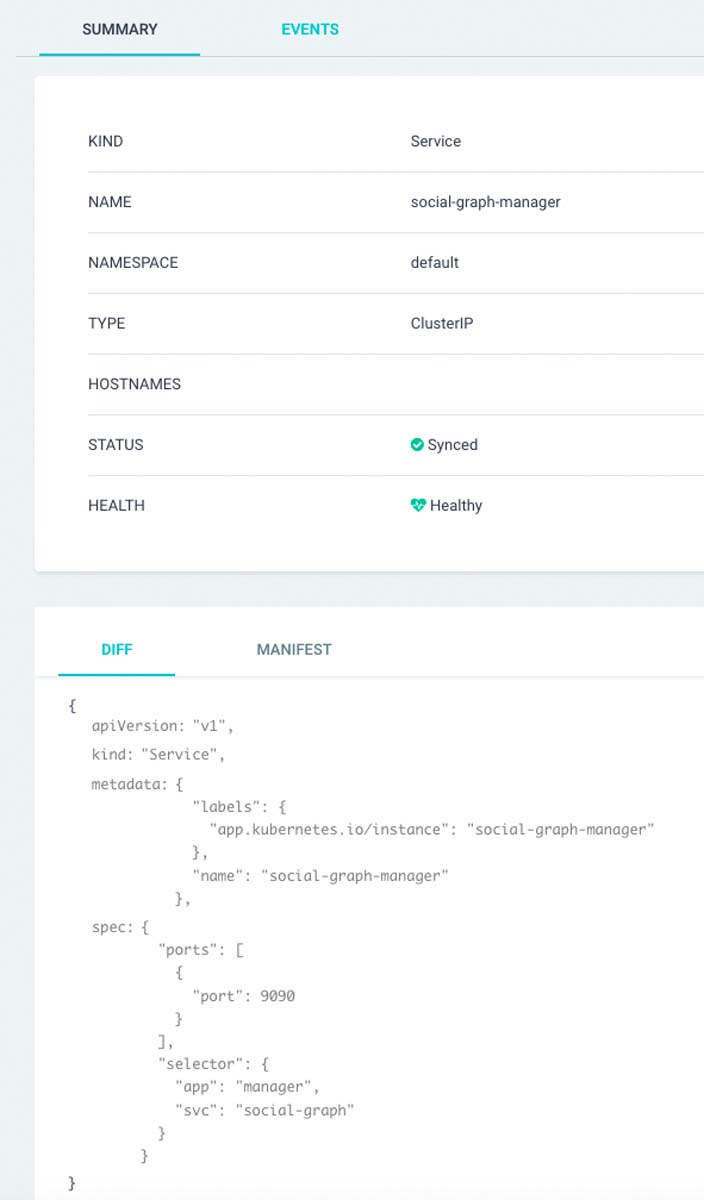Click the port 9090 line
This screenshot has height=1200, width=704.
click(243, 996)
